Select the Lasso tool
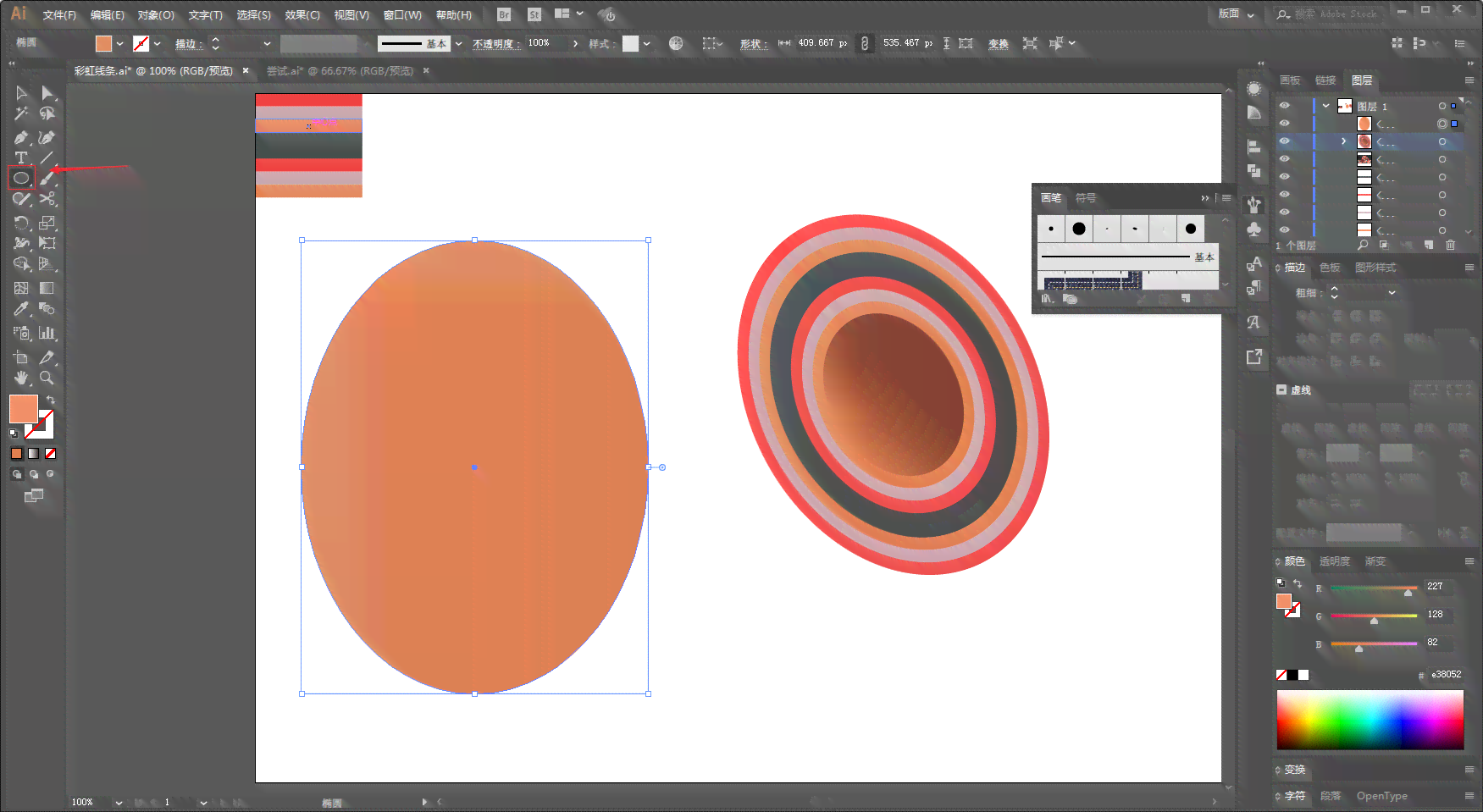 pos(47,113)
